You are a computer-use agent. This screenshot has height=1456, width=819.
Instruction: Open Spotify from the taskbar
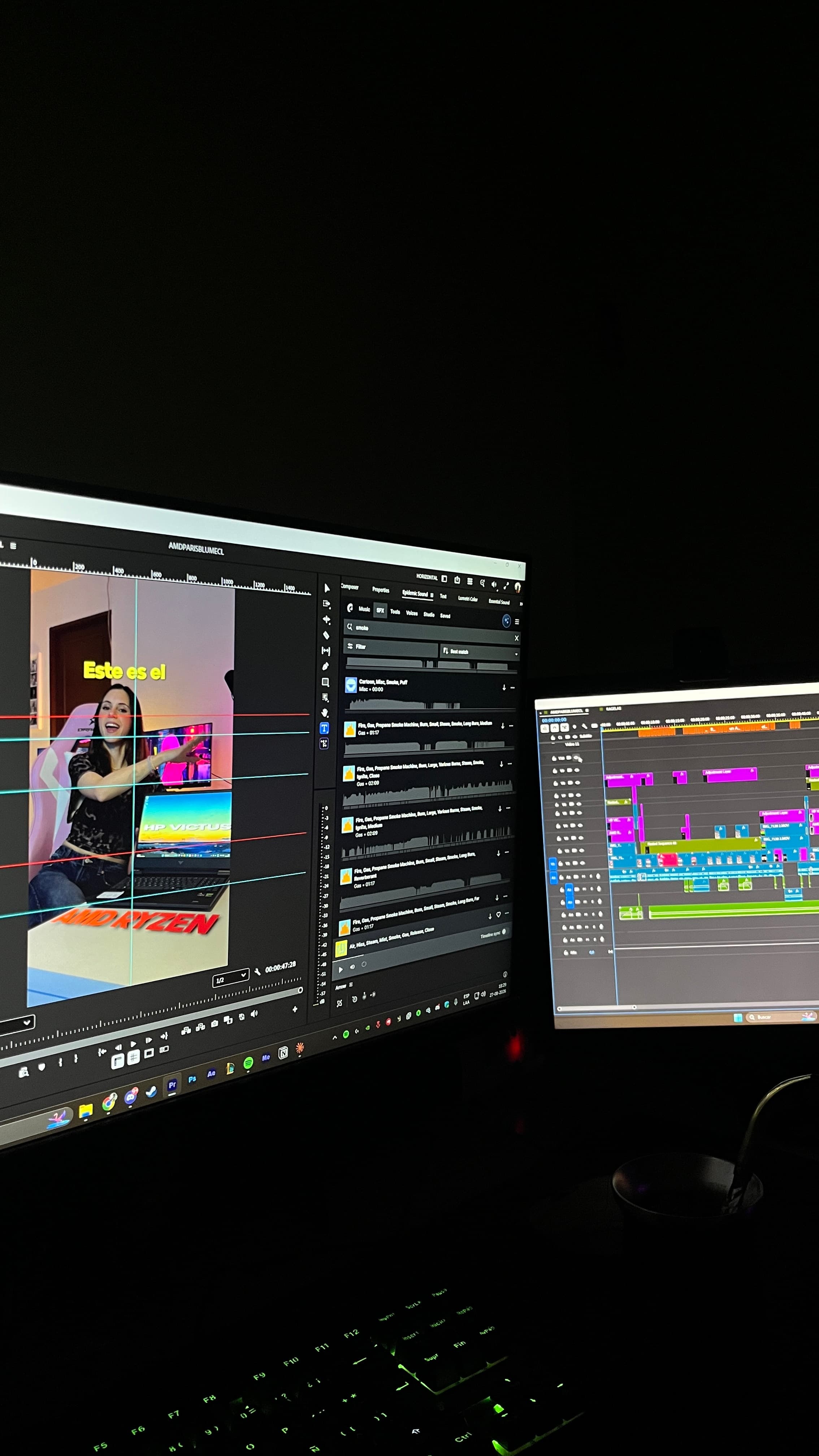coord(248,1064)
